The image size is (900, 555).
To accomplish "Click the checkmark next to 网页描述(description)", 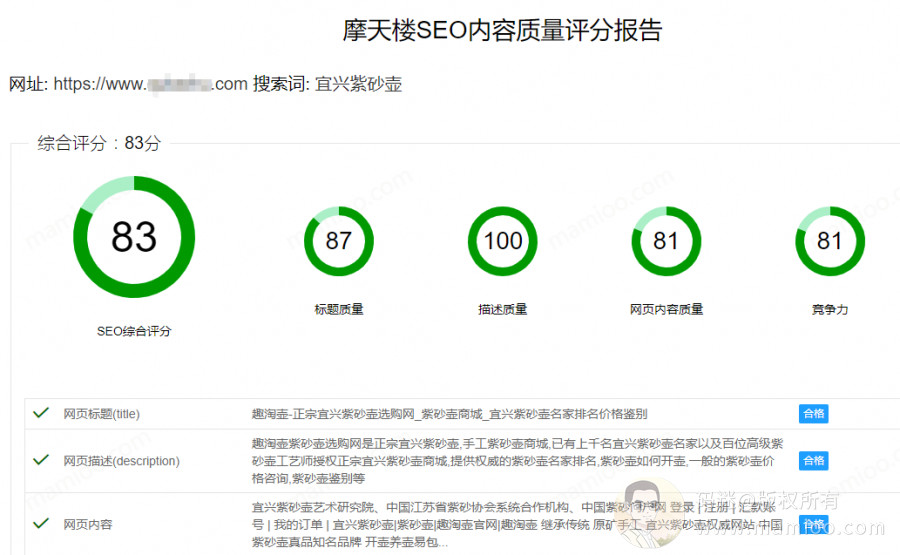I will tap(41, 460).
